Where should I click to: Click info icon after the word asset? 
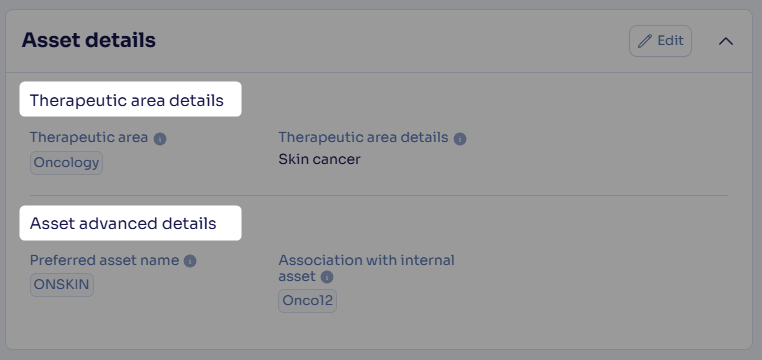pyautogui.click(x=327, y=277)
